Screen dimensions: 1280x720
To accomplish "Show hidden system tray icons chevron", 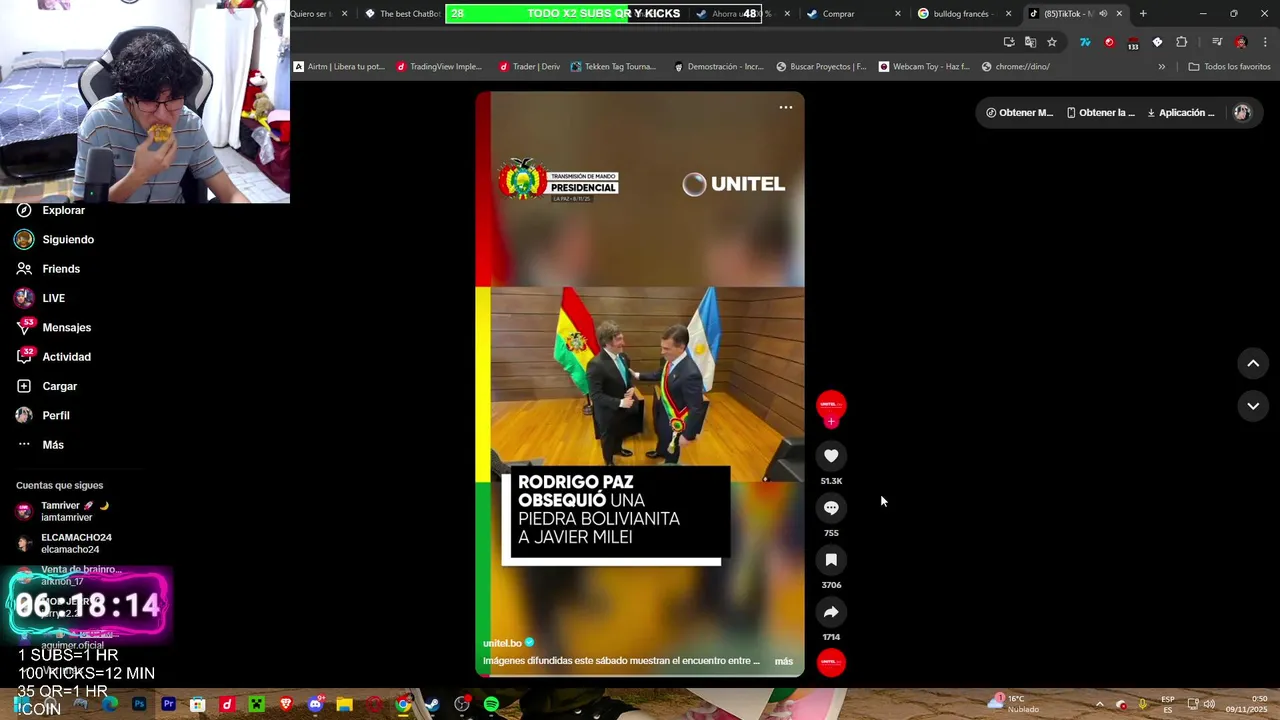I will click(x=1099, y=704).
